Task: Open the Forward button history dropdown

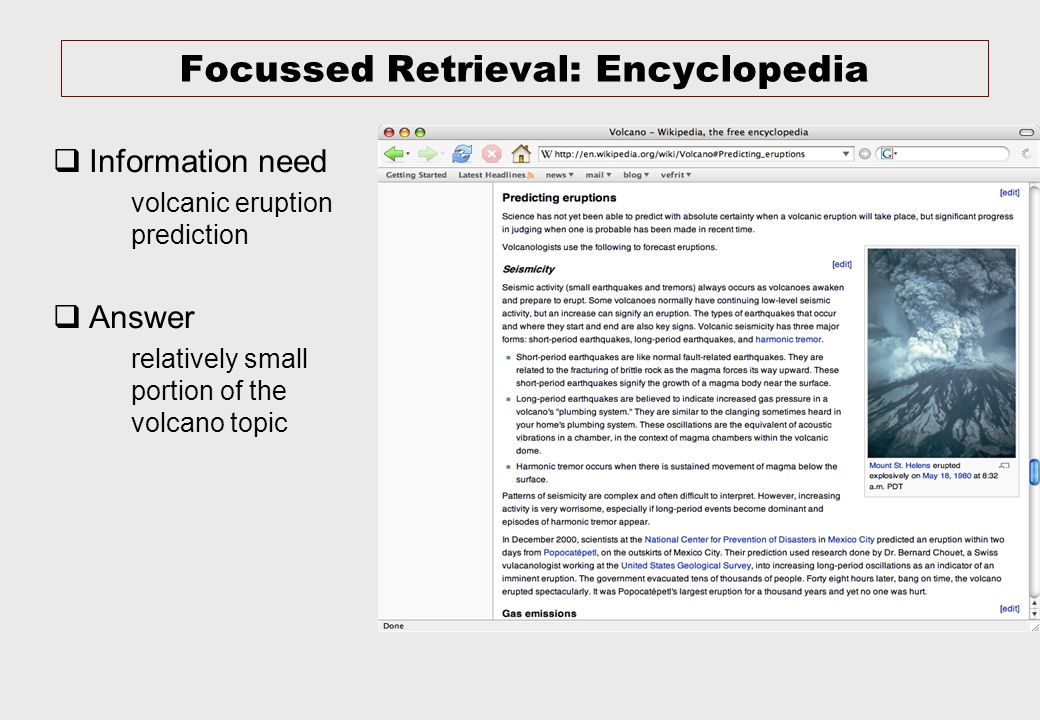Action: coord(442,154)
